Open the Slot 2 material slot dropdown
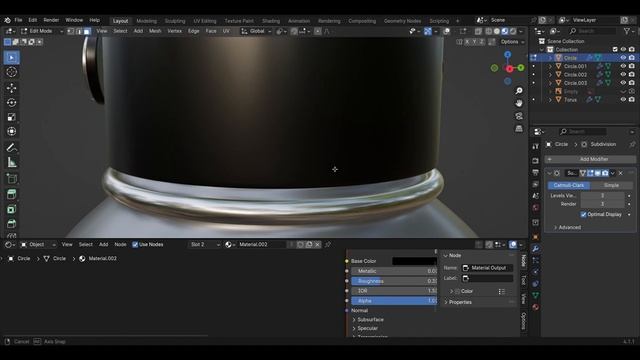Image resolution: width=640 pixels, height=360 pixels. tap(205, 244)
